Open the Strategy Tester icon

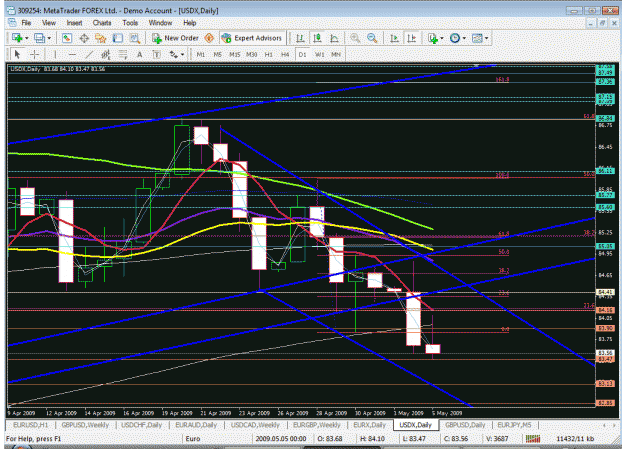point(135,38)
